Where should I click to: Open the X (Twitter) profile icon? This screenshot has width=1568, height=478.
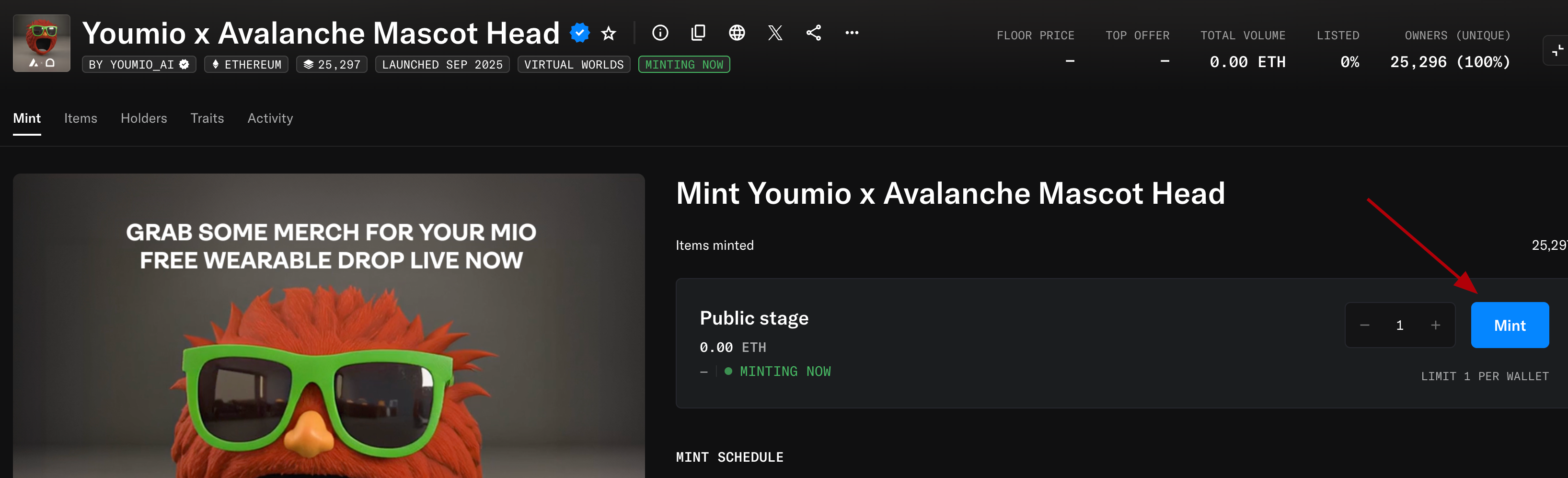coord(775,33)
